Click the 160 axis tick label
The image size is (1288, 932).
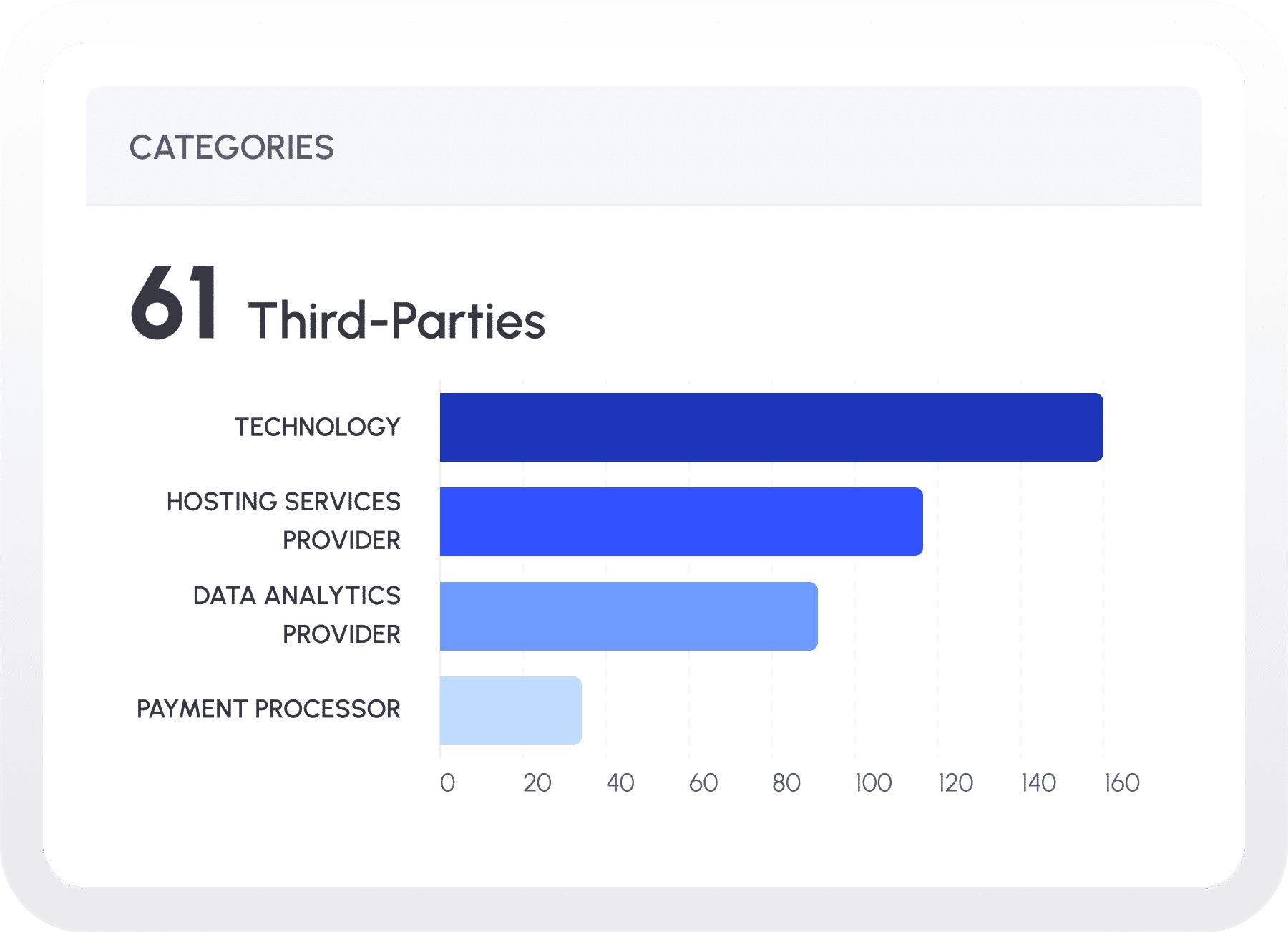pos(1121,783)
